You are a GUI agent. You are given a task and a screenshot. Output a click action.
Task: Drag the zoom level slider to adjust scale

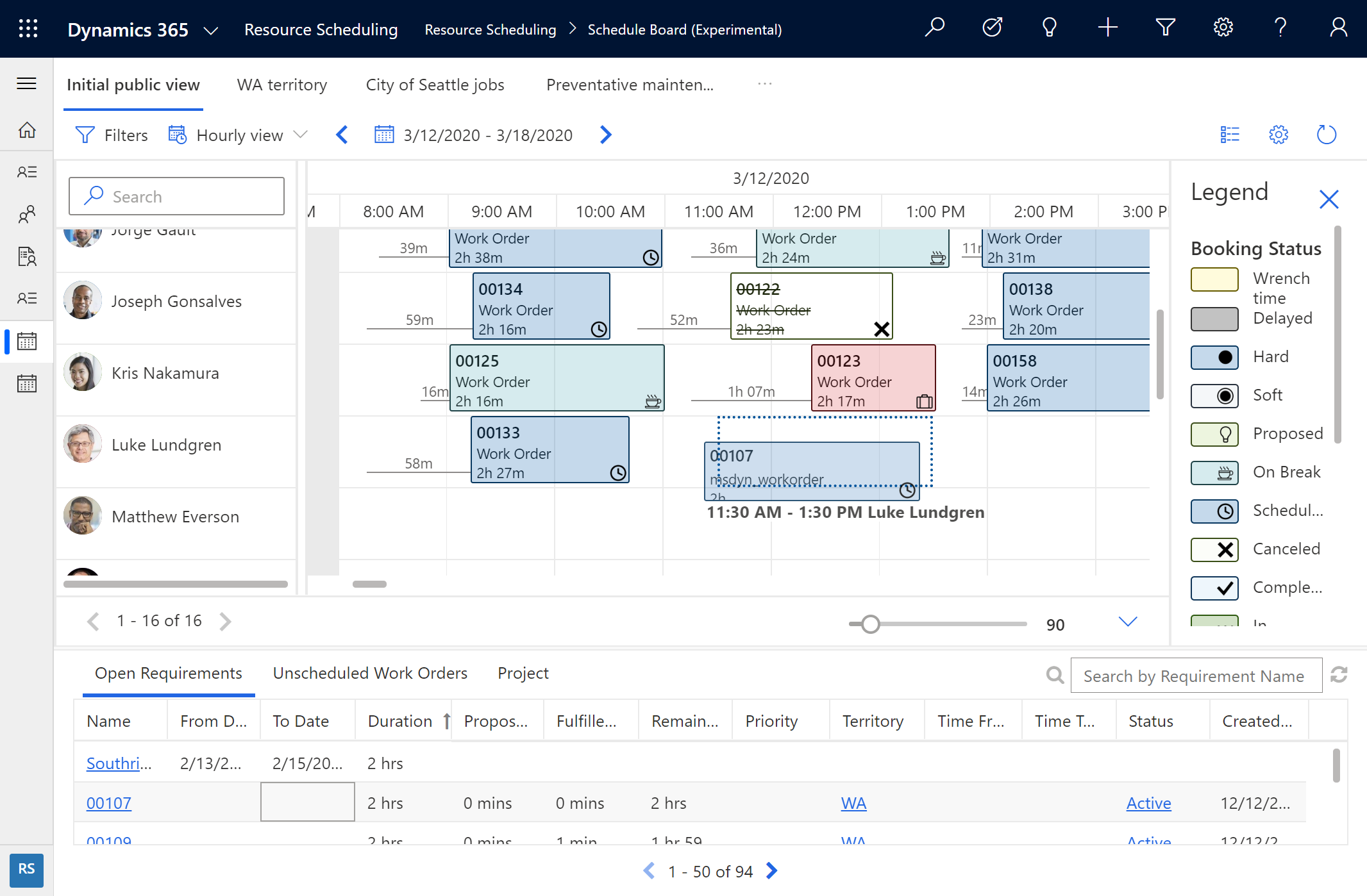869,623
